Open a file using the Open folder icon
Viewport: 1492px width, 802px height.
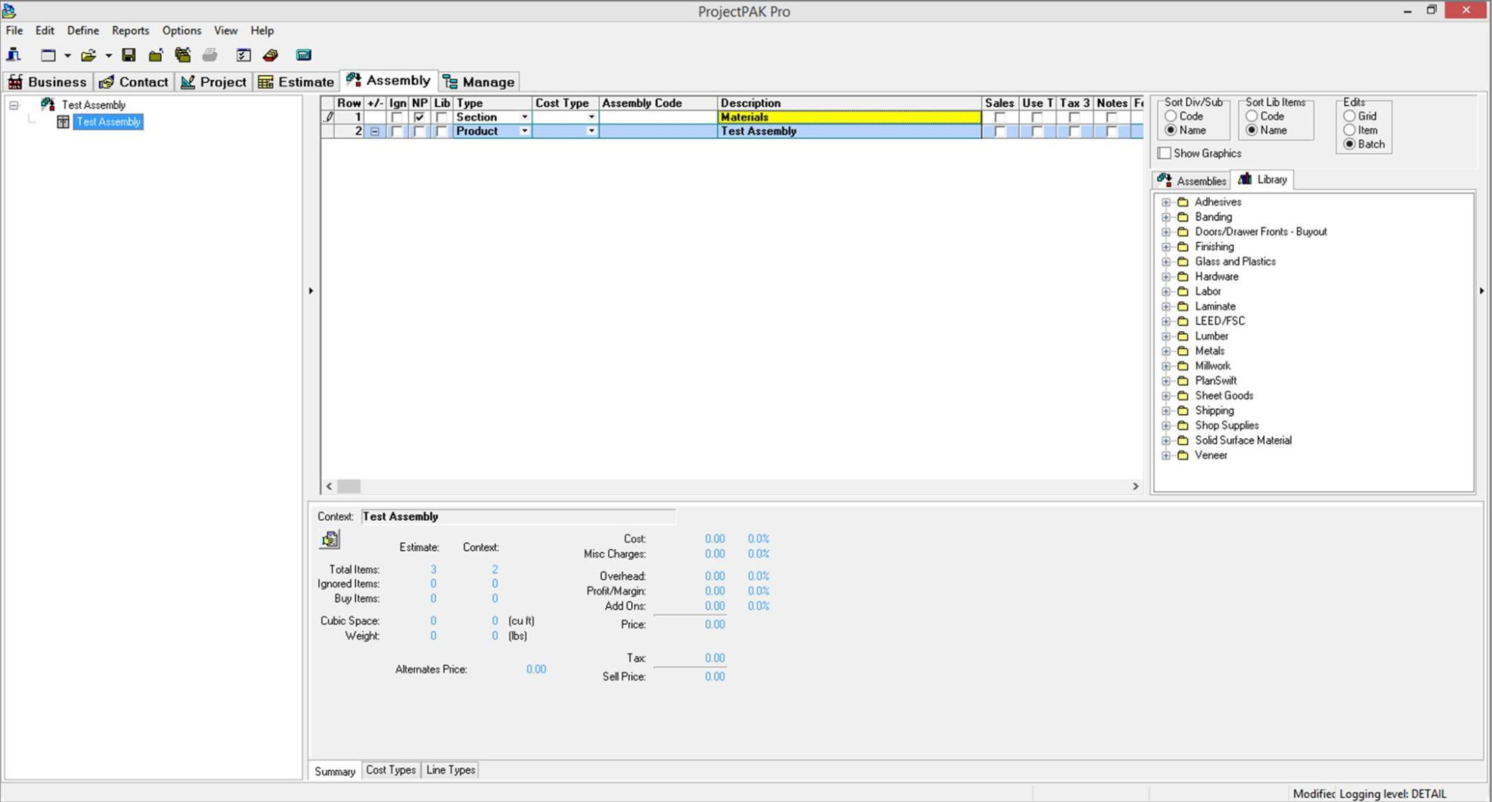pyautogui.click(x=90, y=55)
